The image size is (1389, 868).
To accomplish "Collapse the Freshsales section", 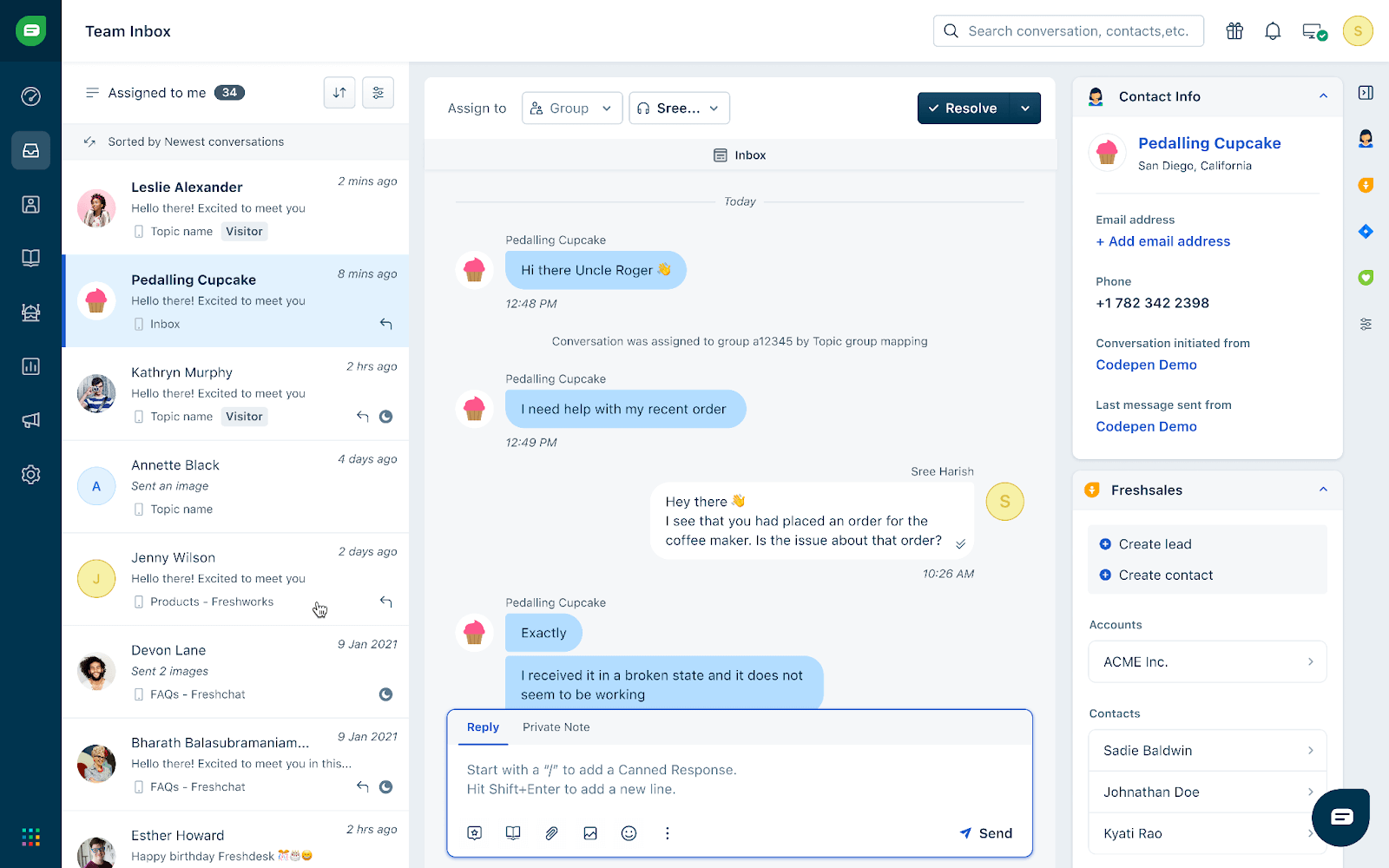I will pyautogui.click(x=1323, y=490).
